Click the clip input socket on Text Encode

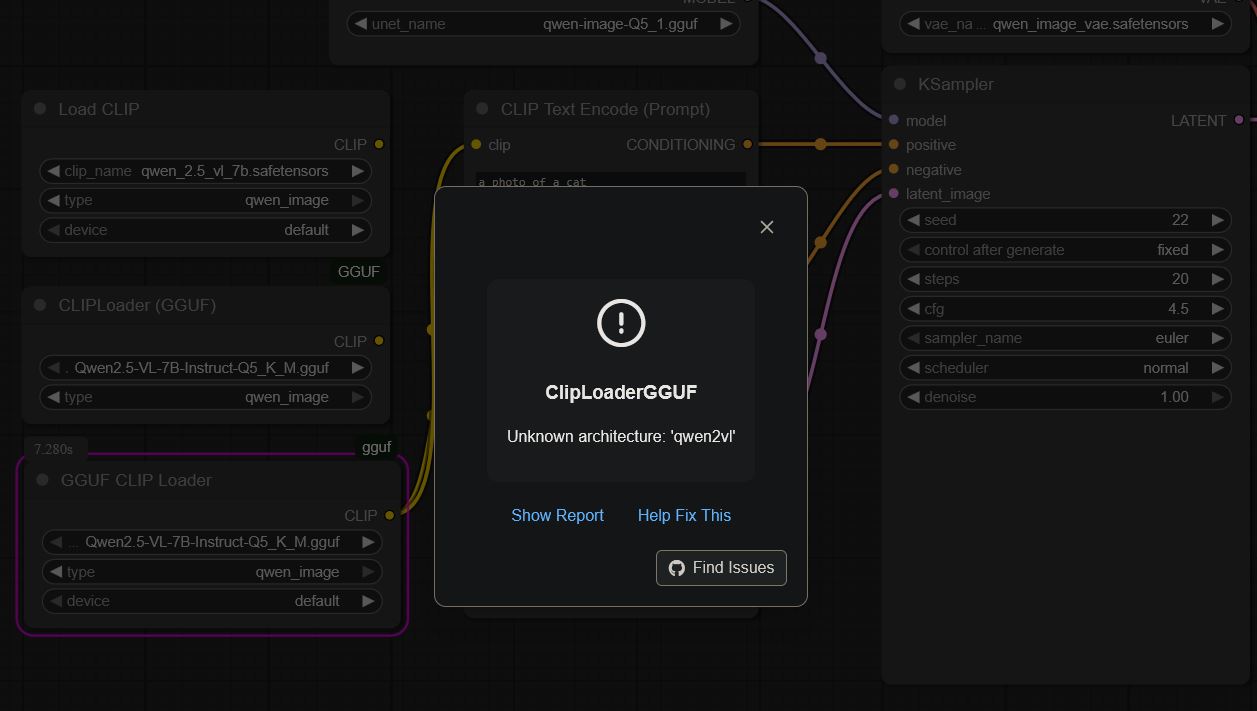click(476, 145)
